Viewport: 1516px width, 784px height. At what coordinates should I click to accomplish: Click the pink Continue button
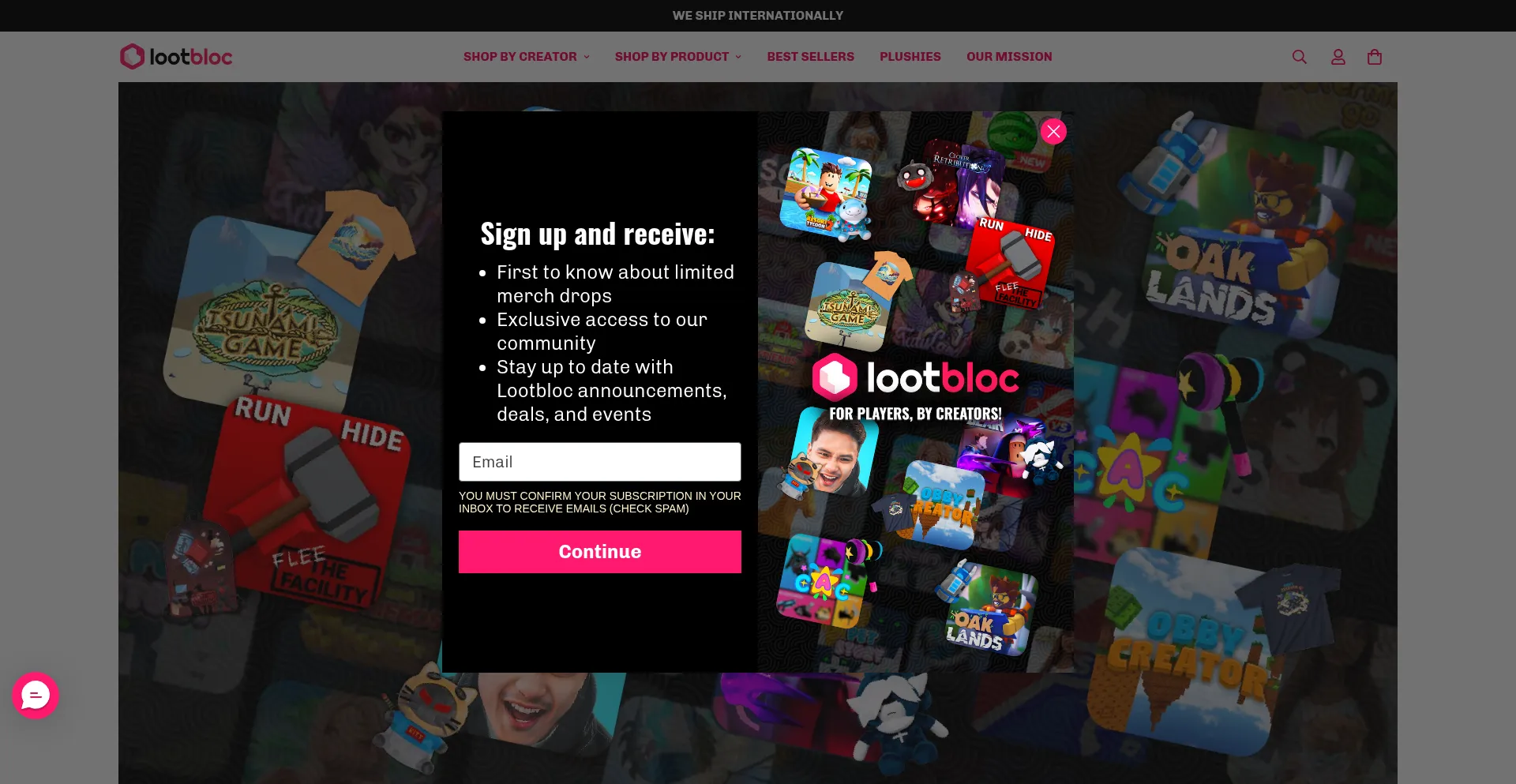(x=600, y=552)
